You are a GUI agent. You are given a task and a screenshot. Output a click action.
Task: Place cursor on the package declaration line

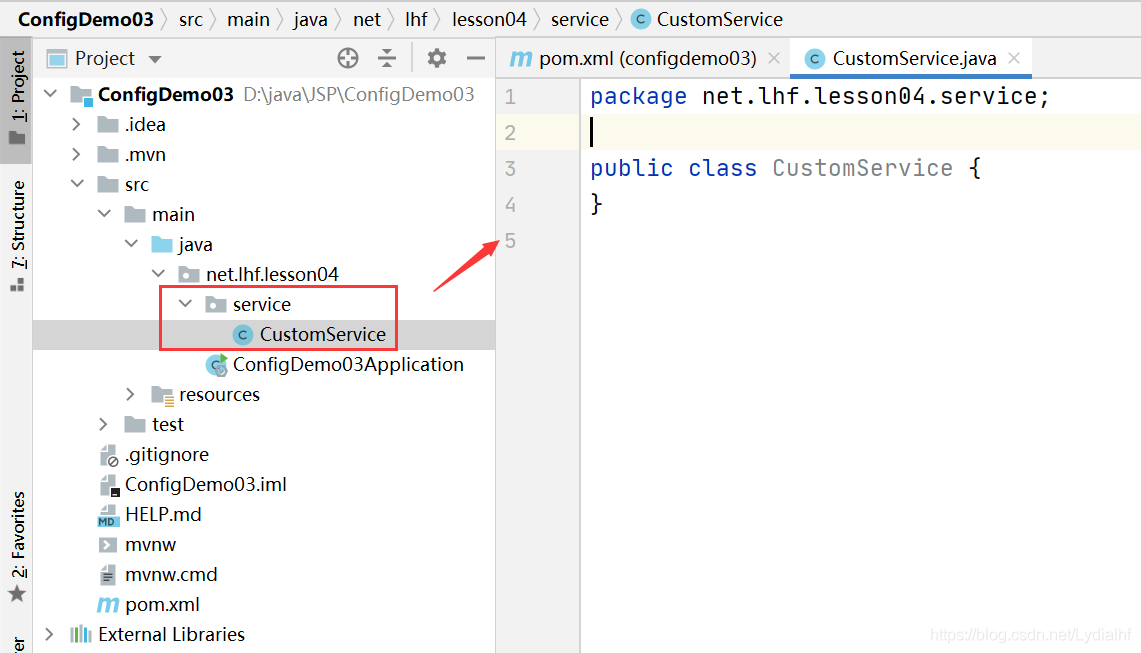click(819, 96)
